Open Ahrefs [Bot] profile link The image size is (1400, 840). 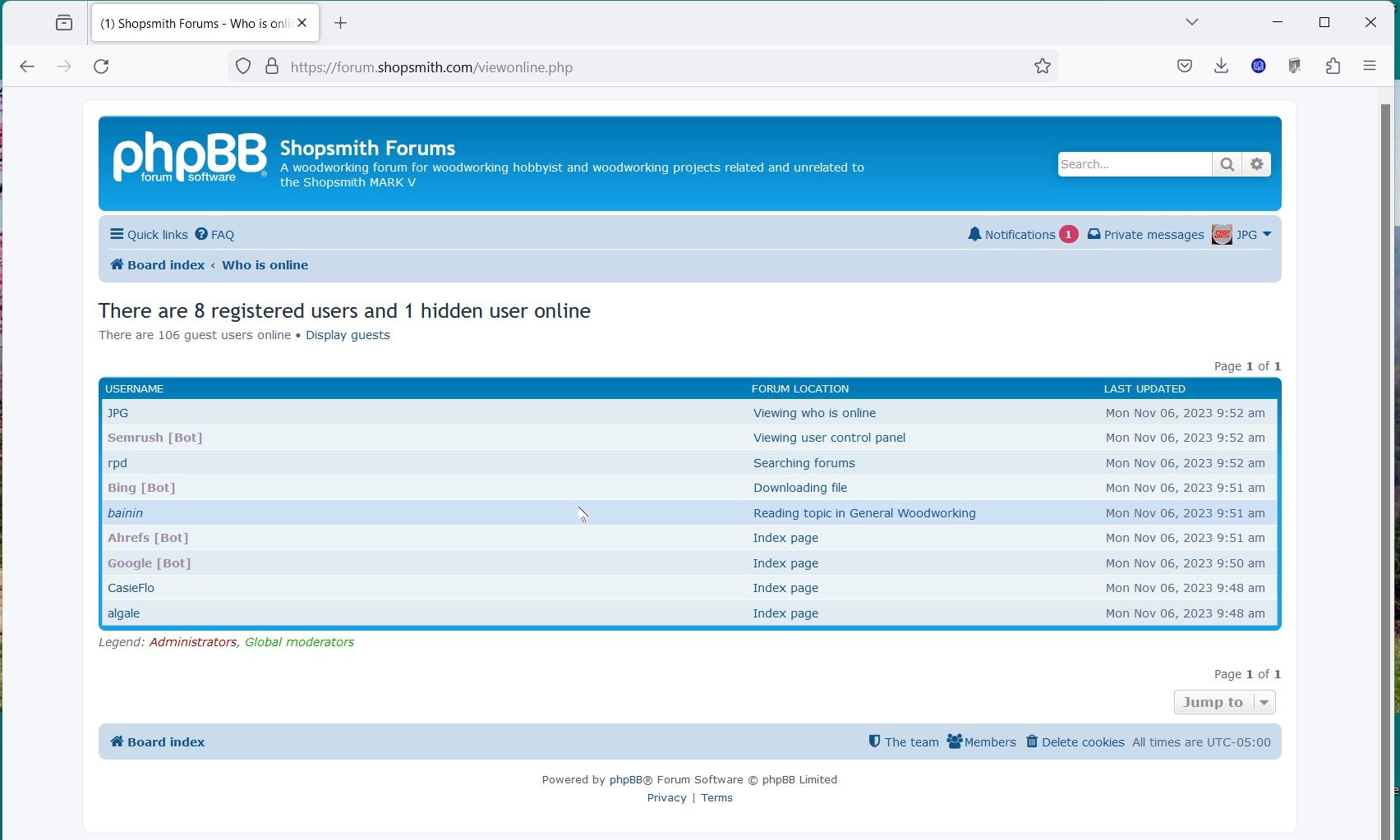(x=148, y=538)
